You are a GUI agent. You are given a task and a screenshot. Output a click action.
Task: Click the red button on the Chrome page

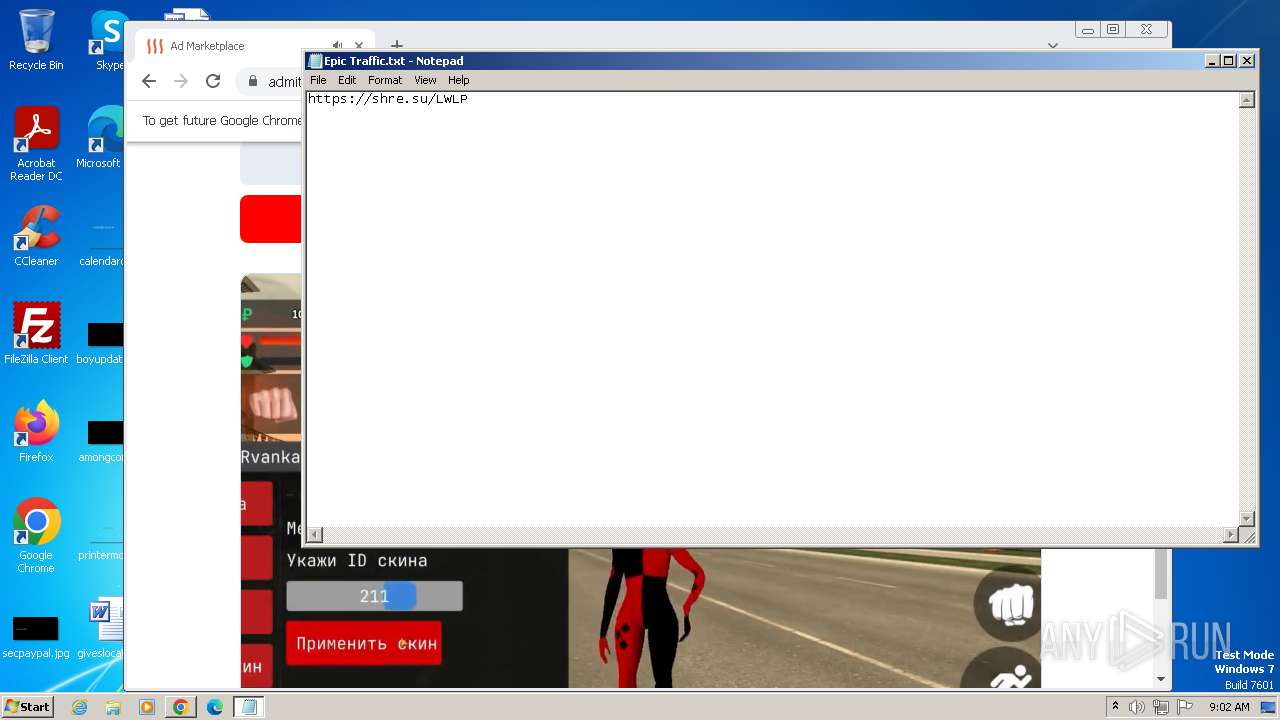coord(271,219)
